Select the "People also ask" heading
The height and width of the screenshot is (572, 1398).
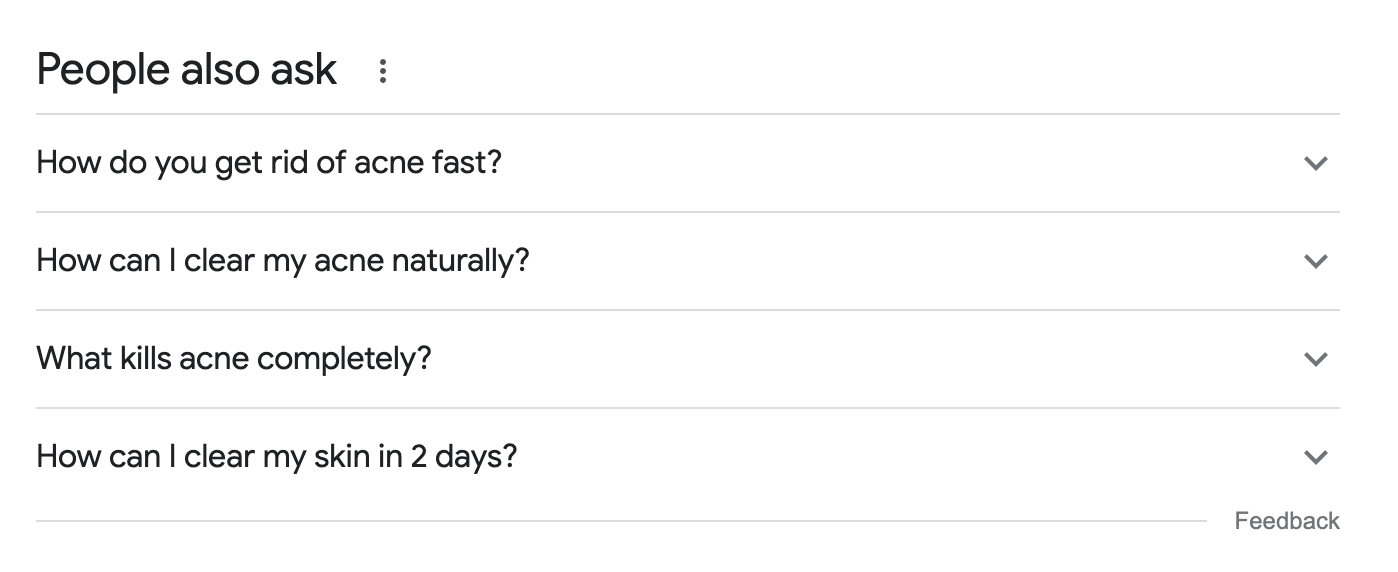coord(187,71)
